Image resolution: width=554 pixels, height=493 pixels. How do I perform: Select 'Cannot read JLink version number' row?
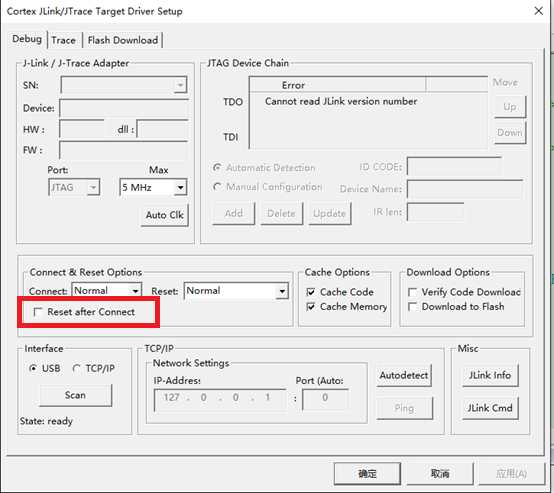341,101
